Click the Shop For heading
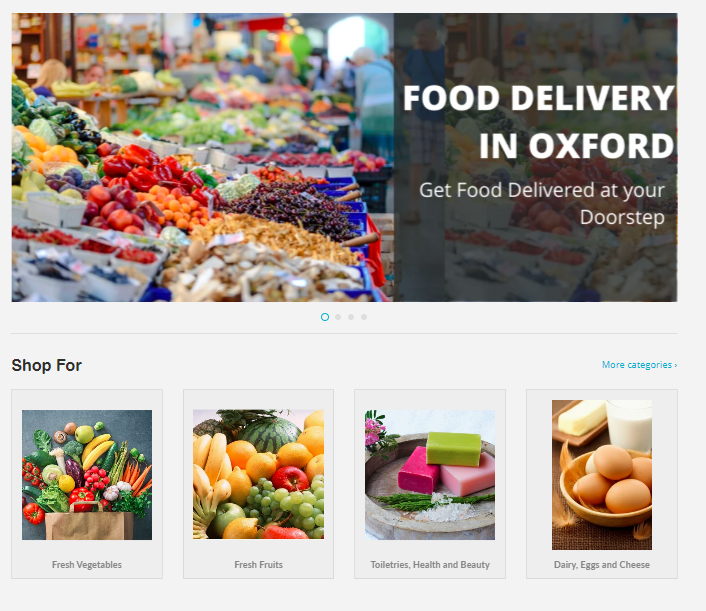 click(46, 365)
